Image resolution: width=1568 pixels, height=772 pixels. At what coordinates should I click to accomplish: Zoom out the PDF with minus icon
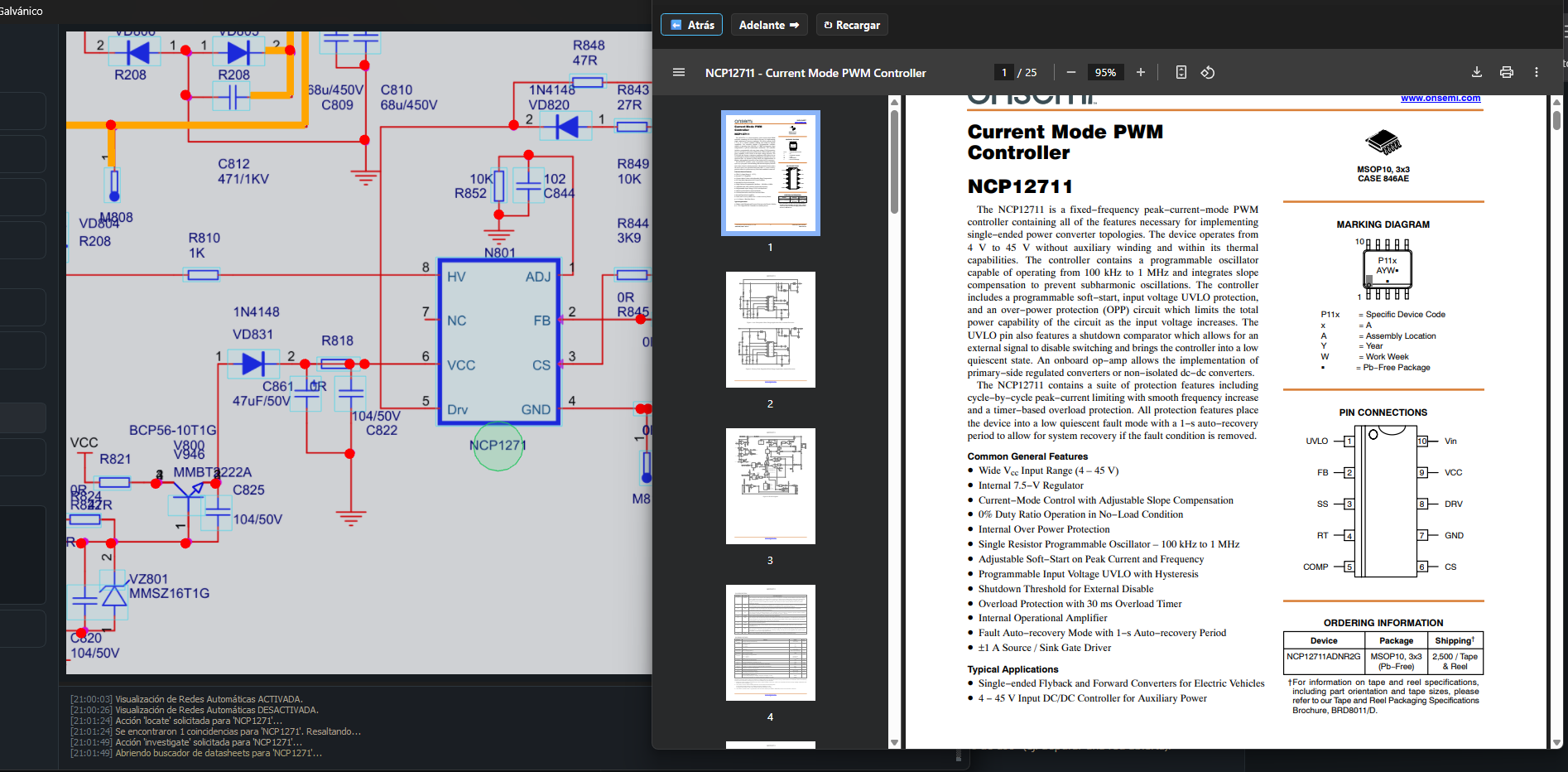pos(1070,72)
